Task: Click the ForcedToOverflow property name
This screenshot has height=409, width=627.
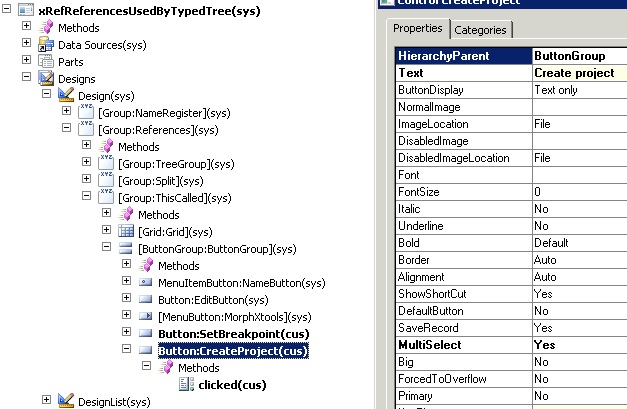Action: pyautogui.click(x=442, y=379)
